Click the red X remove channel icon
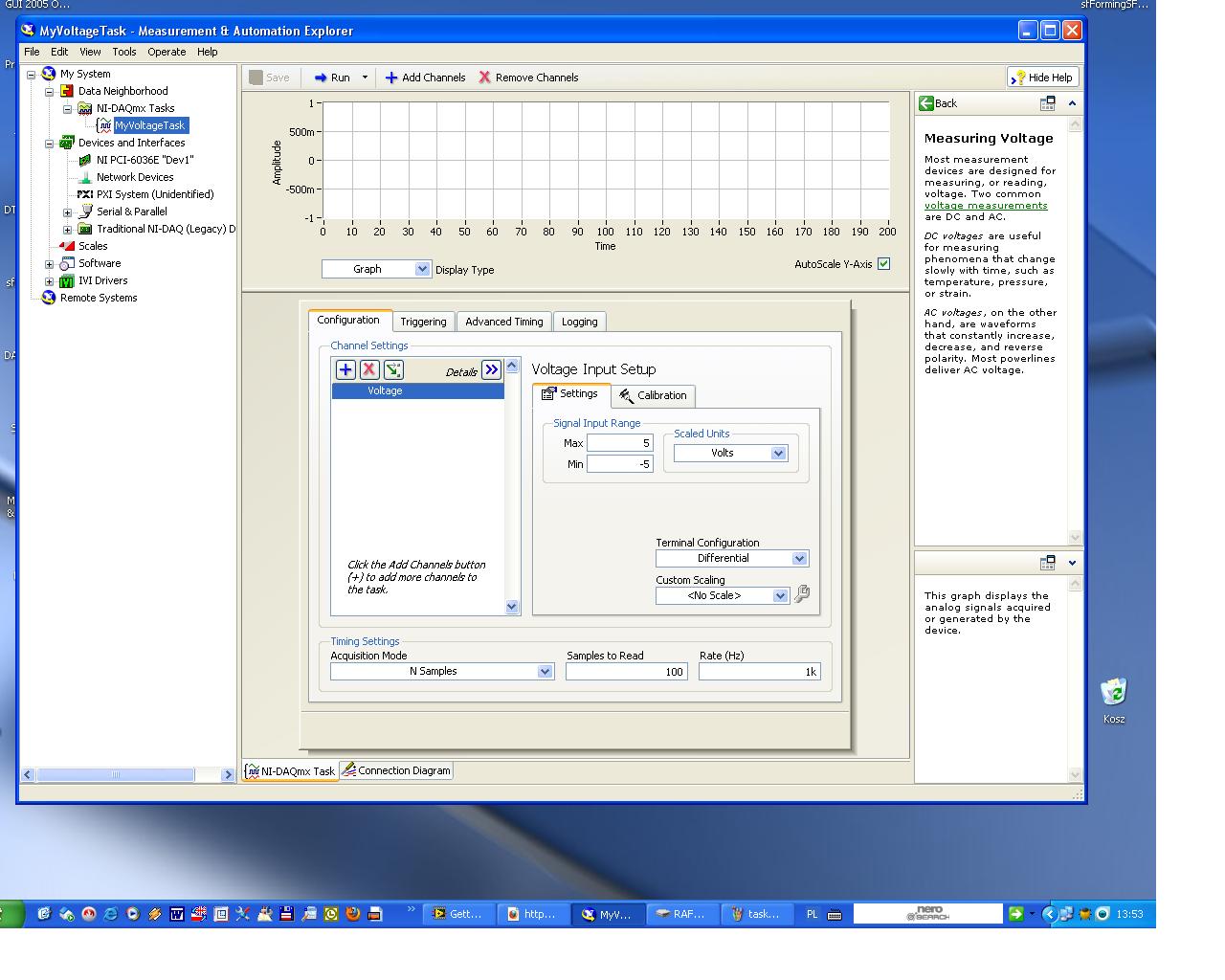The height and width of the screenshot is (980, 1225). pos(369,369)
